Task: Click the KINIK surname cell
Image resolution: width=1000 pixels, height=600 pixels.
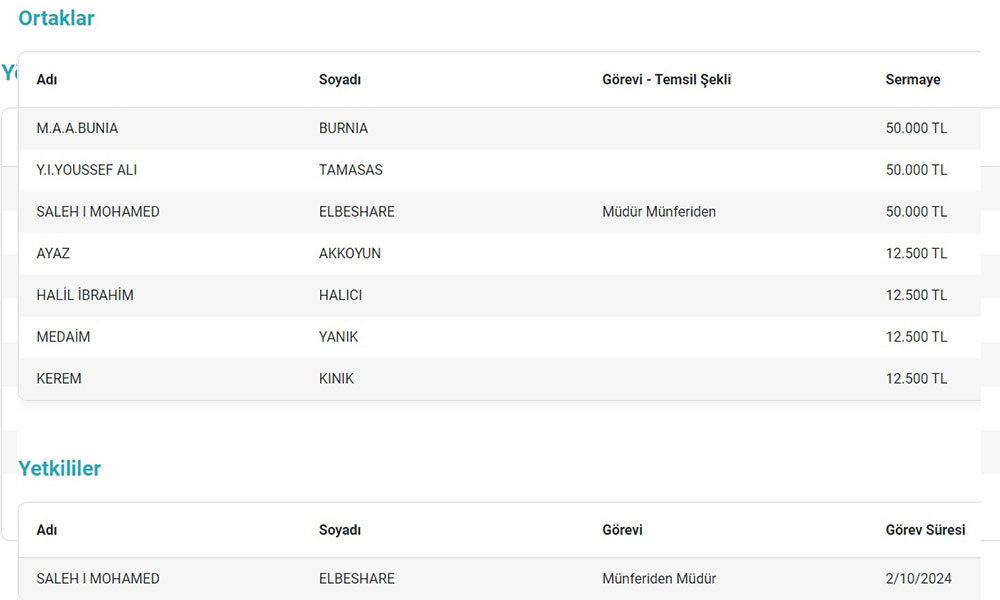Action: pos(336,379)
